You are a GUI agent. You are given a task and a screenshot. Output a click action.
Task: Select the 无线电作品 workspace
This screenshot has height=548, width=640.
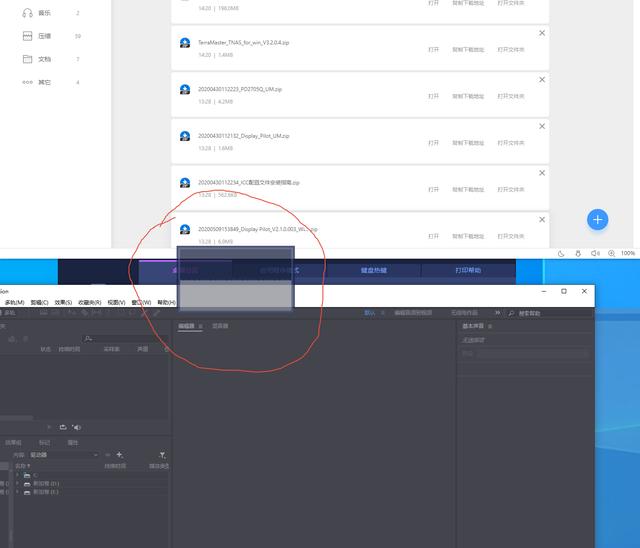[x=464, y=313]
